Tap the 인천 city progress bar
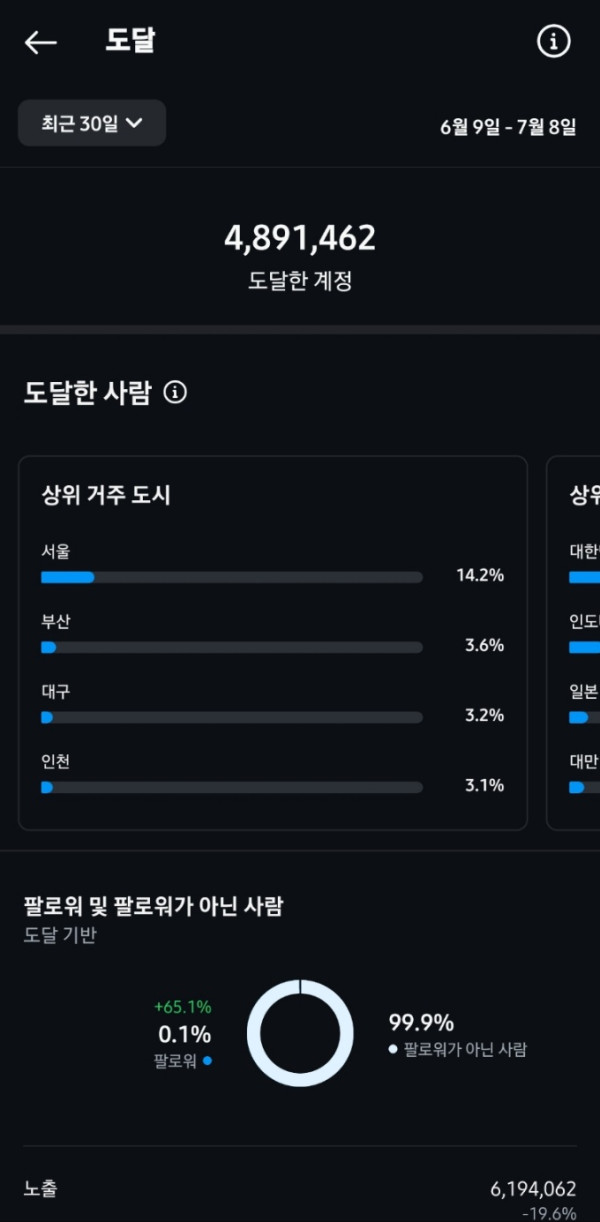 pos(231,787)
